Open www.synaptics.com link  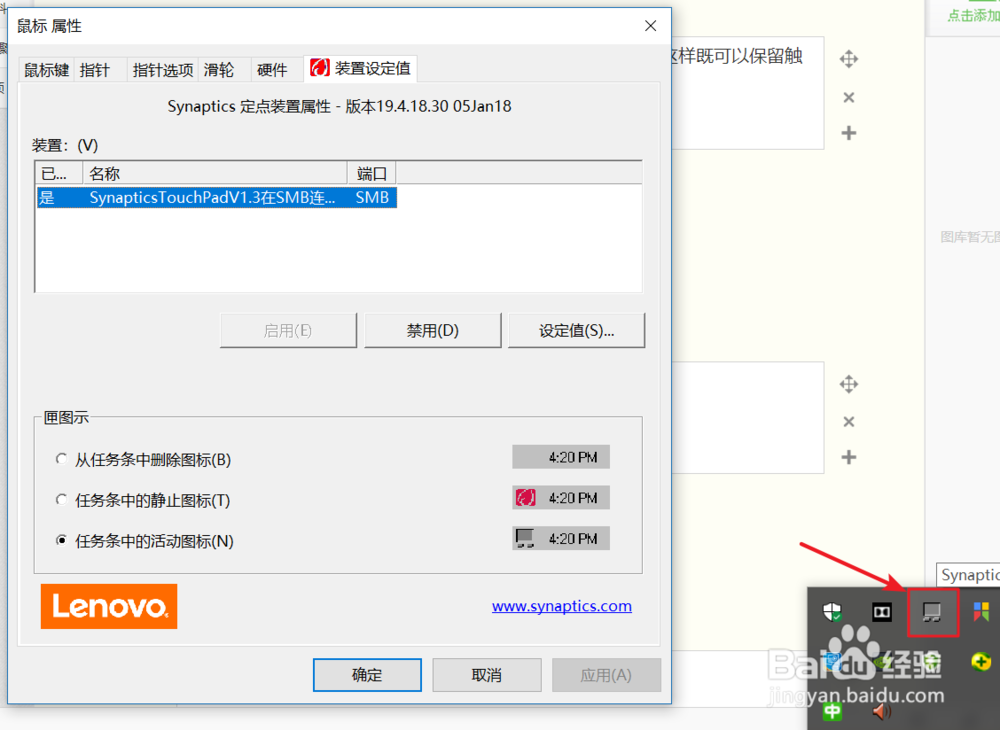[561, 606]
